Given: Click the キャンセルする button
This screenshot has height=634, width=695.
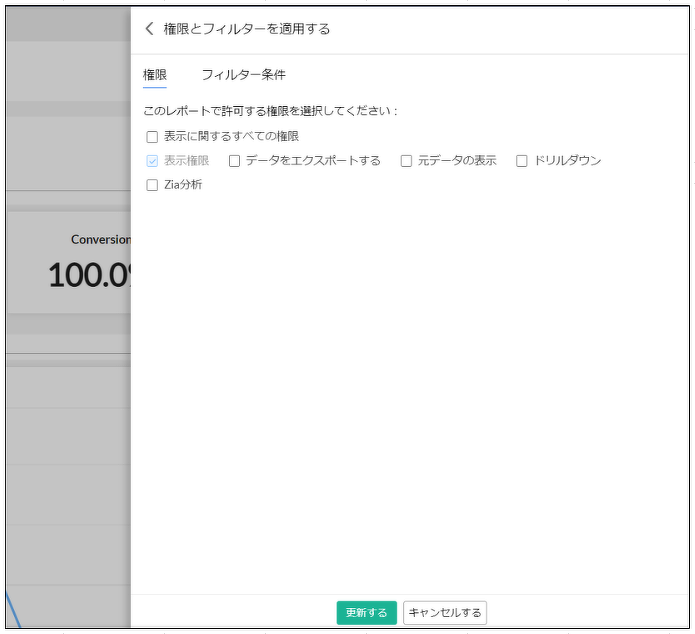Looking at the screenshot, I should click(445, 613).
